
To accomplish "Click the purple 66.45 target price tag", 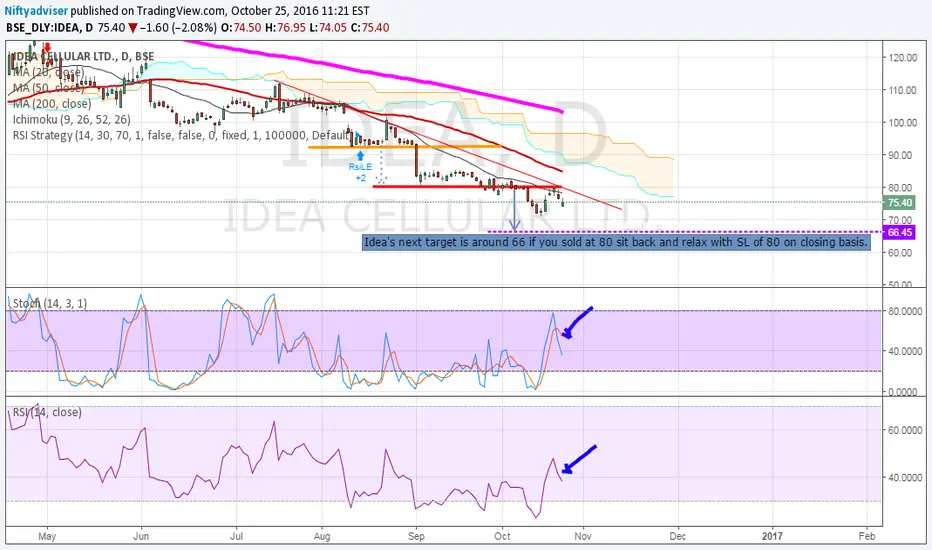I will pyautogui.click(x=899, y=232).
